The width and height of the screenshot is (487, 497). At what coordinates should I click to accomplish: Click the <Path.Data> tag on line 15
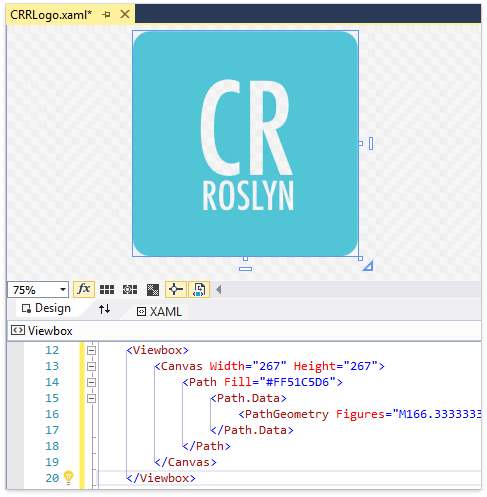click(x=248, y=398)
